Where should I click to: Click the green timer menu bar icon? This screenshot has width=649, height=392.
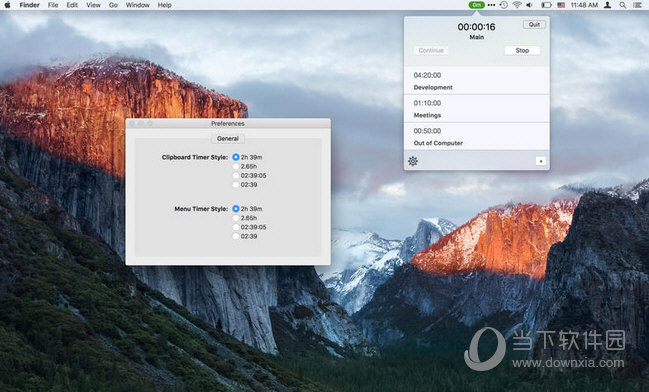tap(476, 5)
